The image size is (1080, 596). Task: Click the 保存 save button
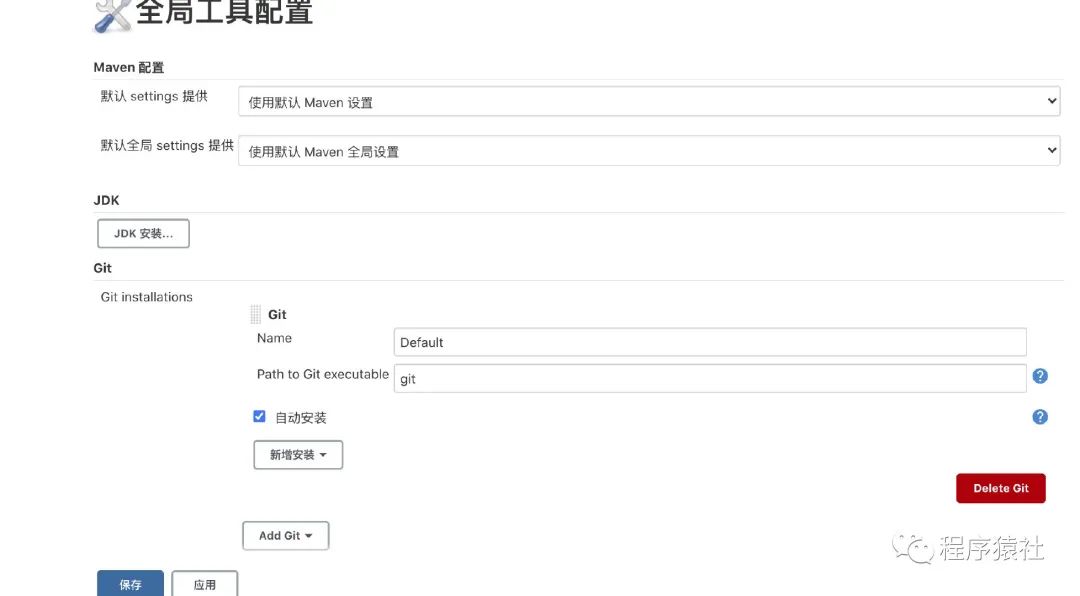pos(130,584)
